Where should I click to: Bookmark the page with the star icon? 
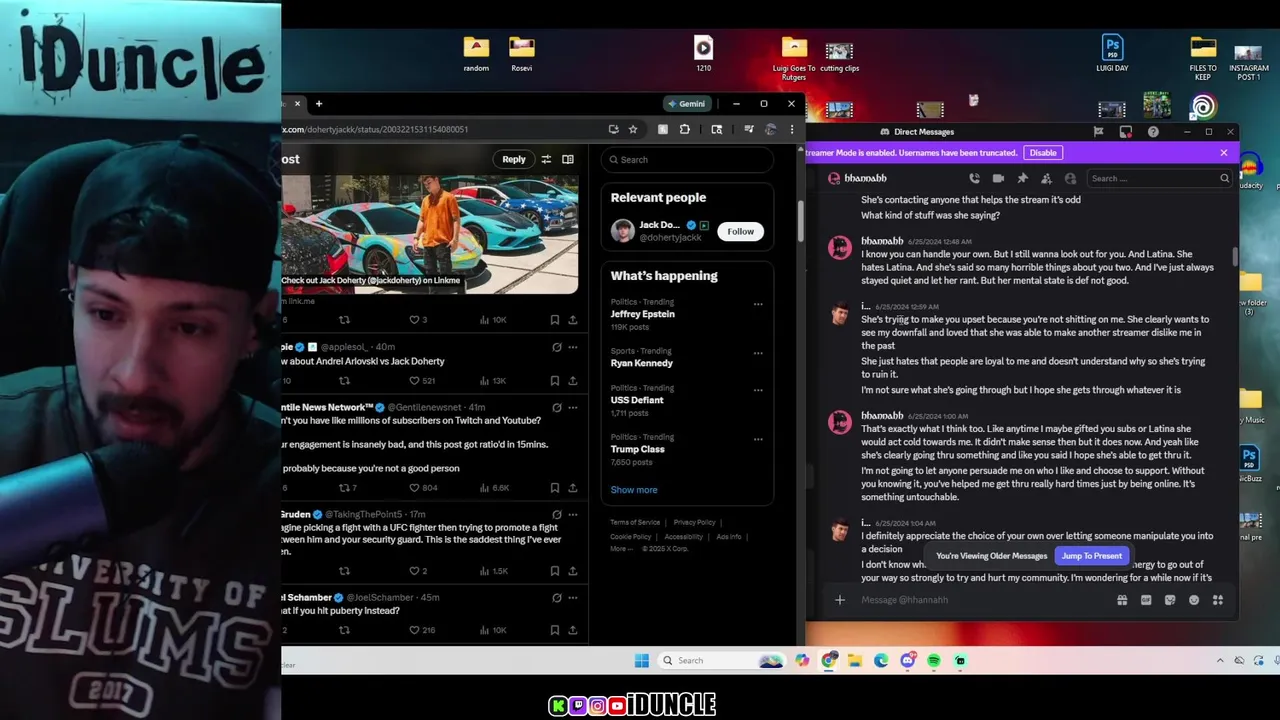pos(633,129)
